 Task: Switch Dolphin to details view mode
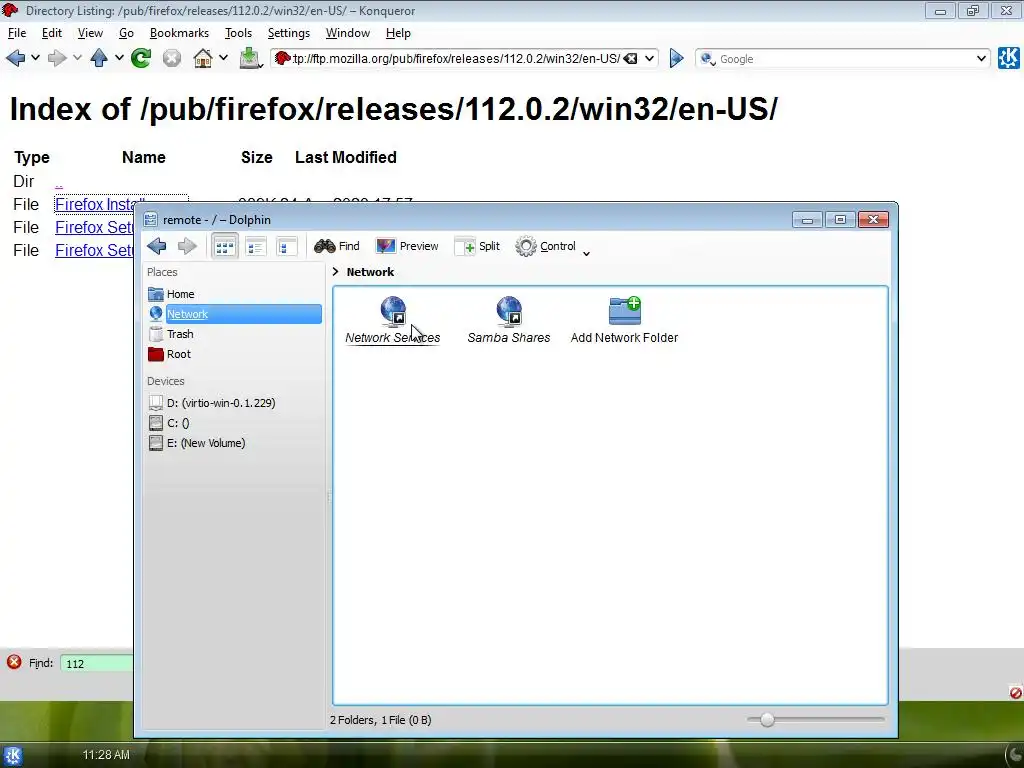pyautogui.click(x=286, y=247)
